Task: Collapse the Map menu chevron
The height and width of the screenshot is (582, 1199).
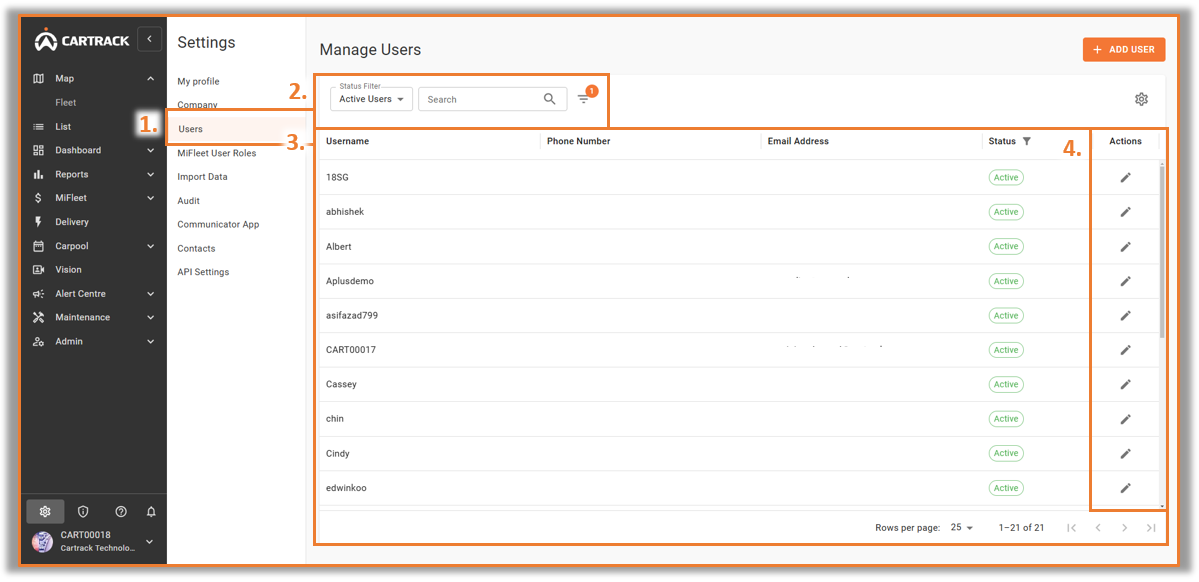Action: click(150, 78)
